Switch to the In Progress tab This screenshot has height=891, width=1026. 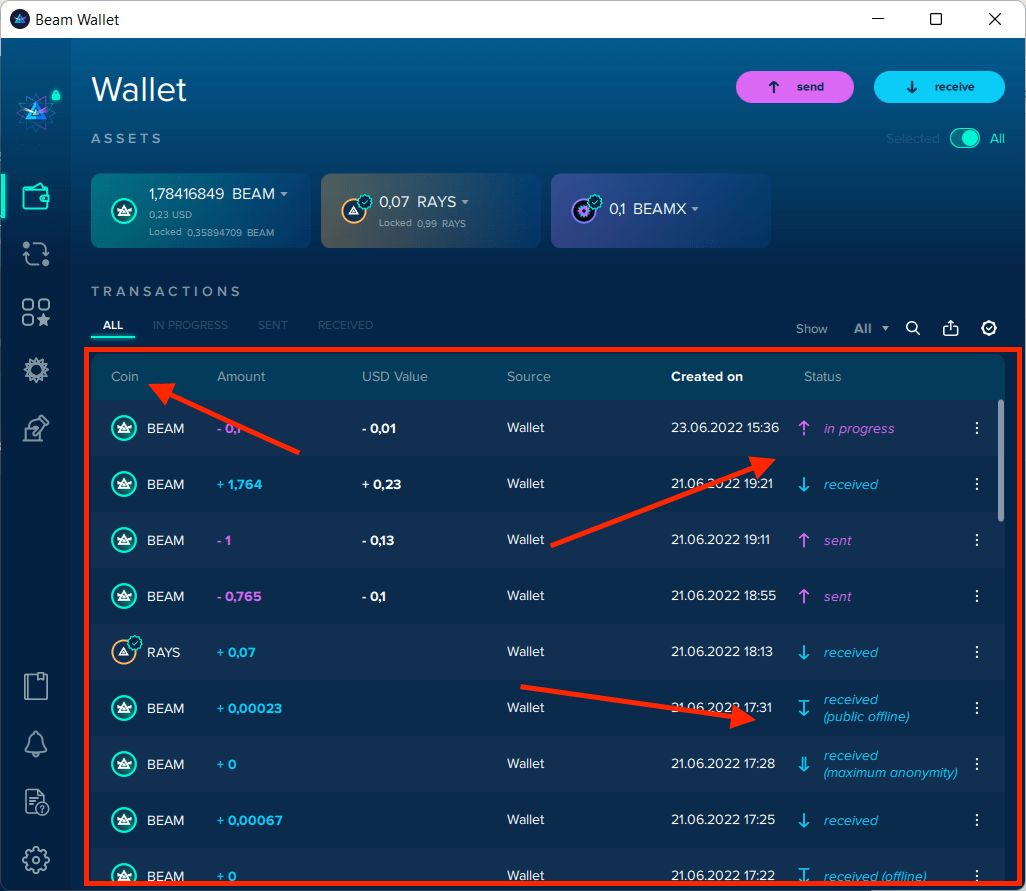pos(190,325)
